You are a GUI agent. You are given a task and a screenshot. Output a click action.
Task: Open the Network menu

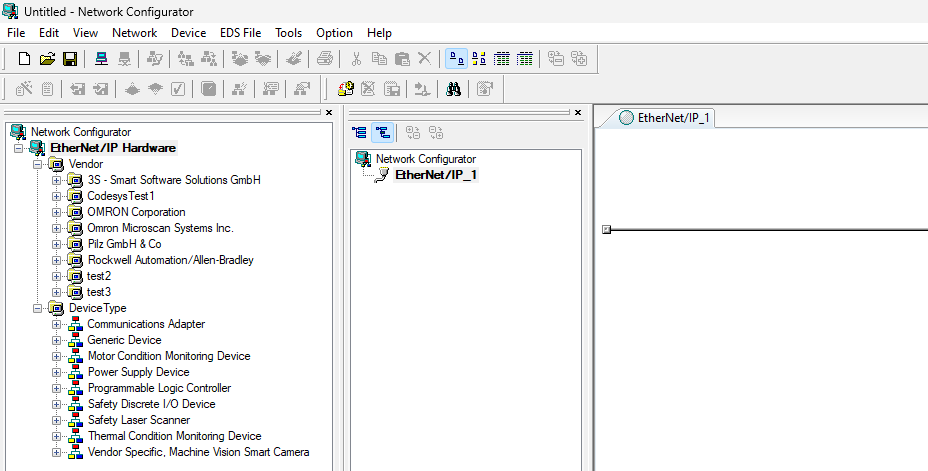(134, 33)
